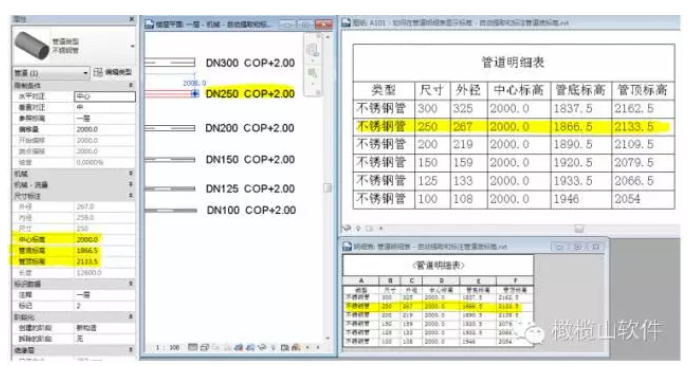Click the Reveal Hidden Elements lightbulb icon
The height and width of the screenshot is (366, 689).
pyautogui.click(x=273, y=347)
